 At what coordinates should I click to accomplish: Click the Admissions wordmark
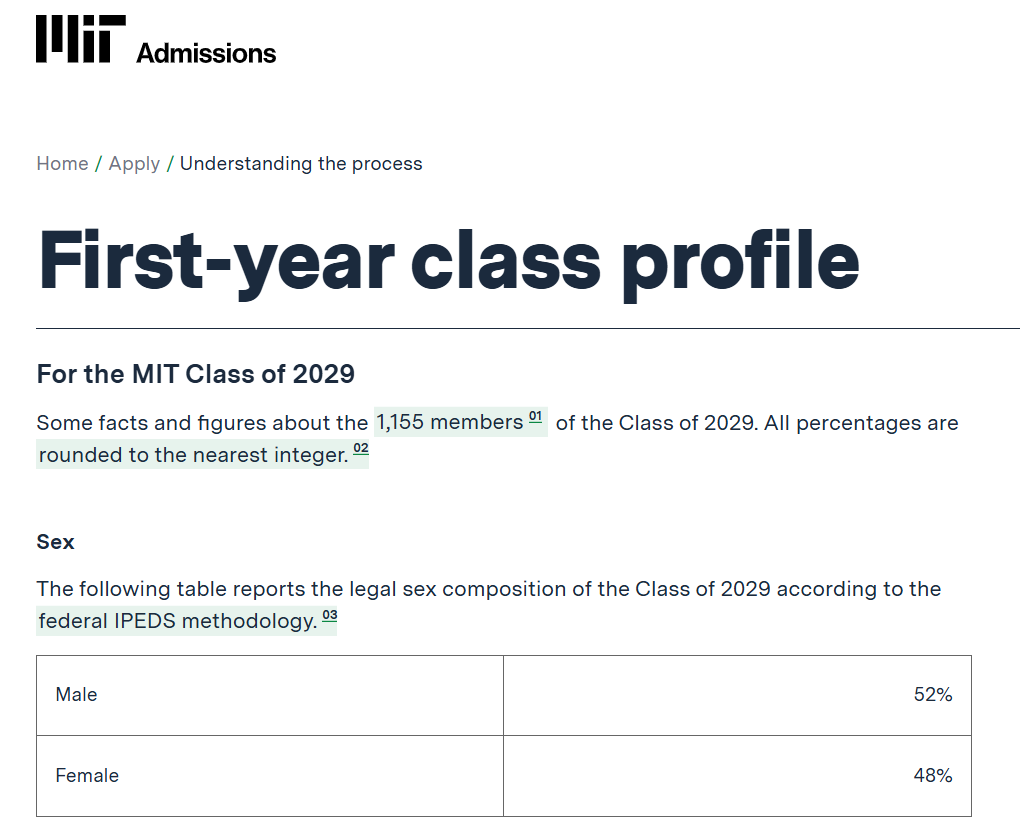pyautogui.click(x=203, y=54)
